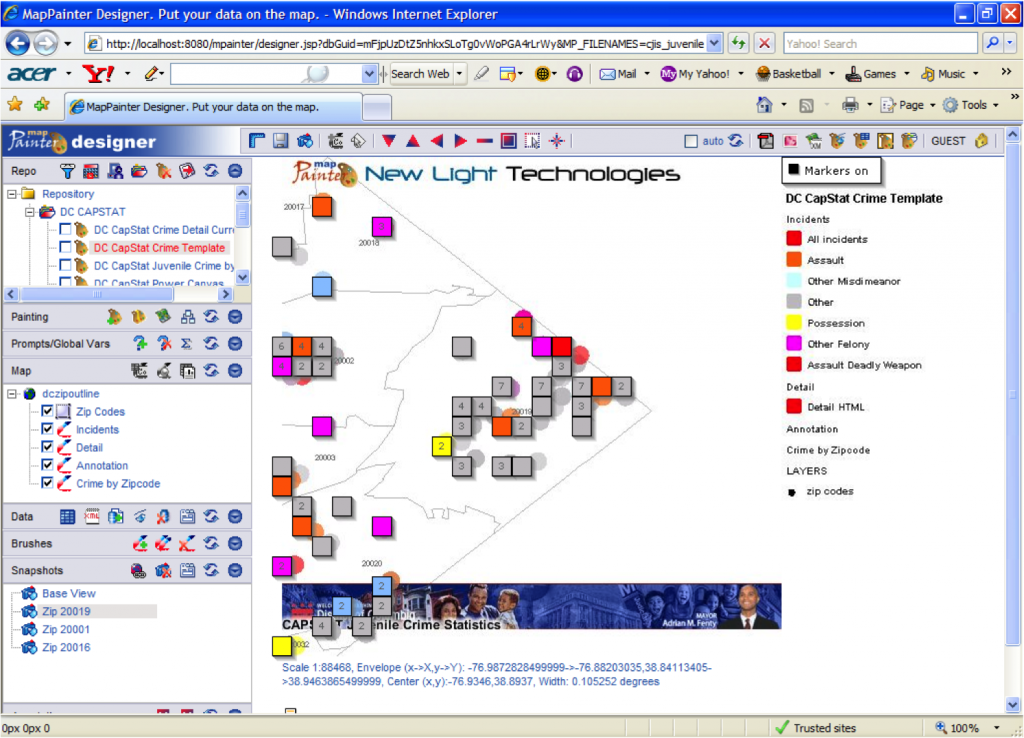
Task: Click the refresh arrows next to auto
Action: point(736,141)
